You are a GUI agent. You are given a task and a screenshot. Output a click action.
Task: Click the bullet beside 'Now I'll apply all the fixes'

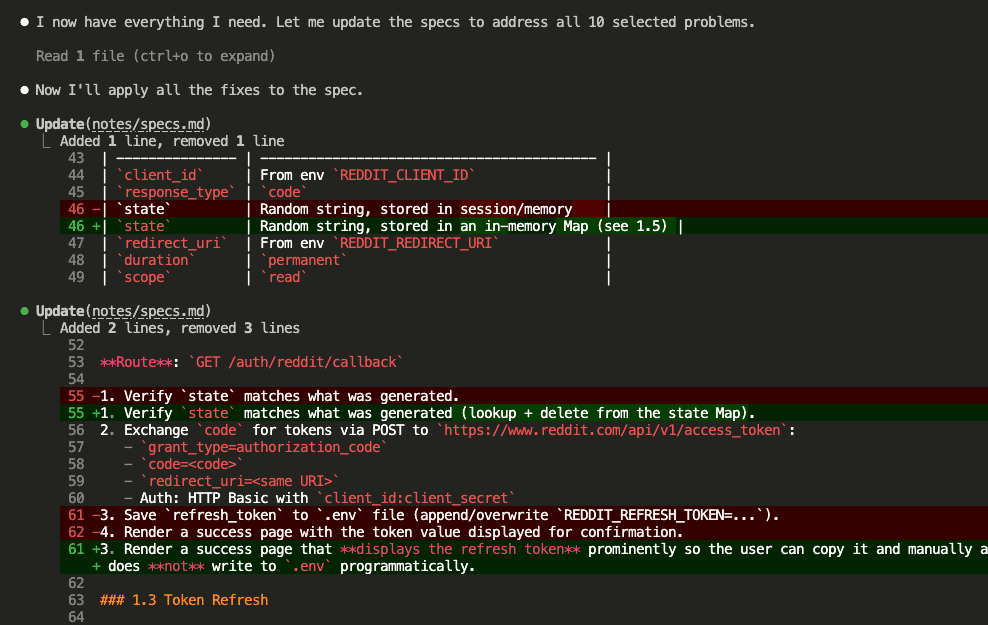[23, 89]
